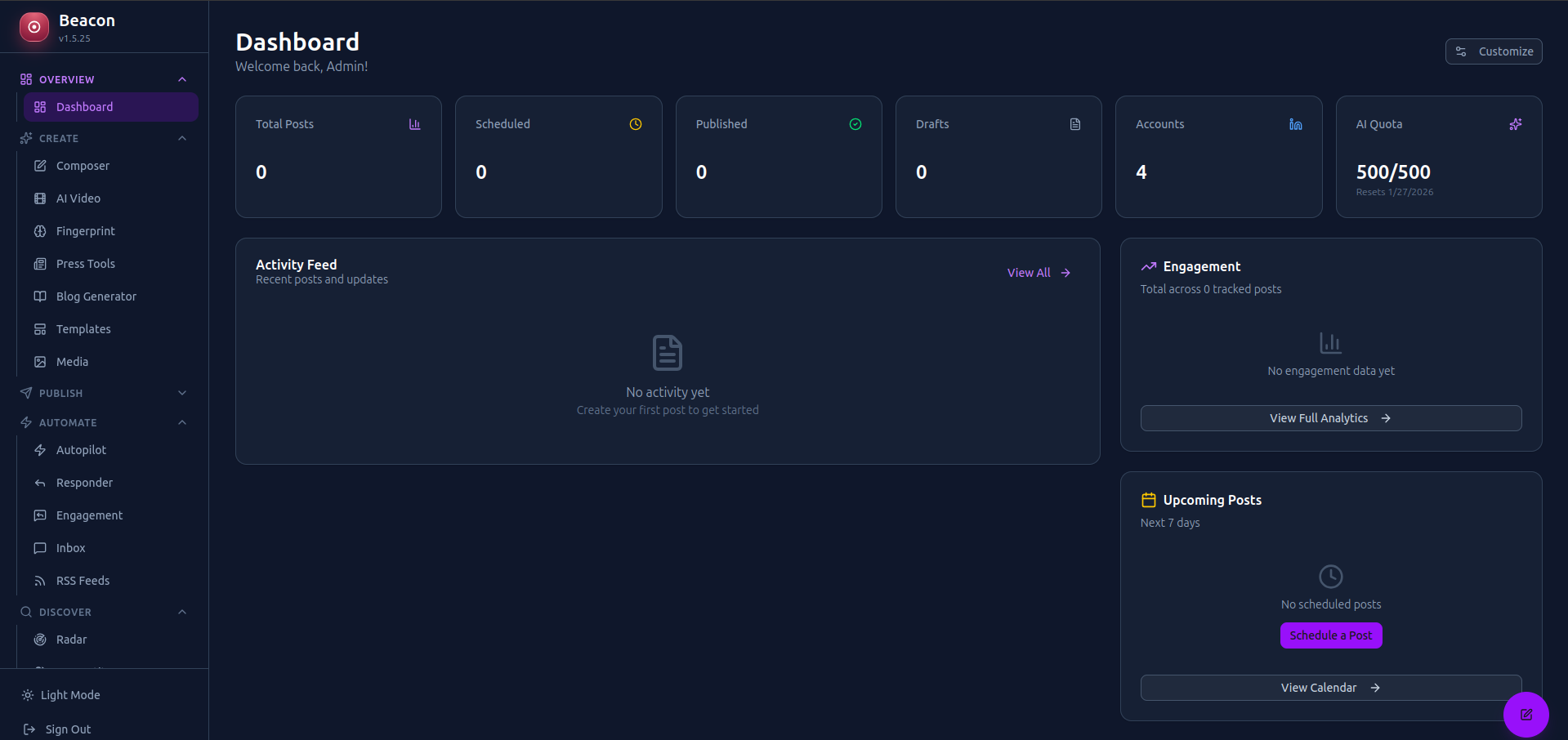Select the Dashboard menu item
This screenshot has width=1568, height=740.
[83, 106]
